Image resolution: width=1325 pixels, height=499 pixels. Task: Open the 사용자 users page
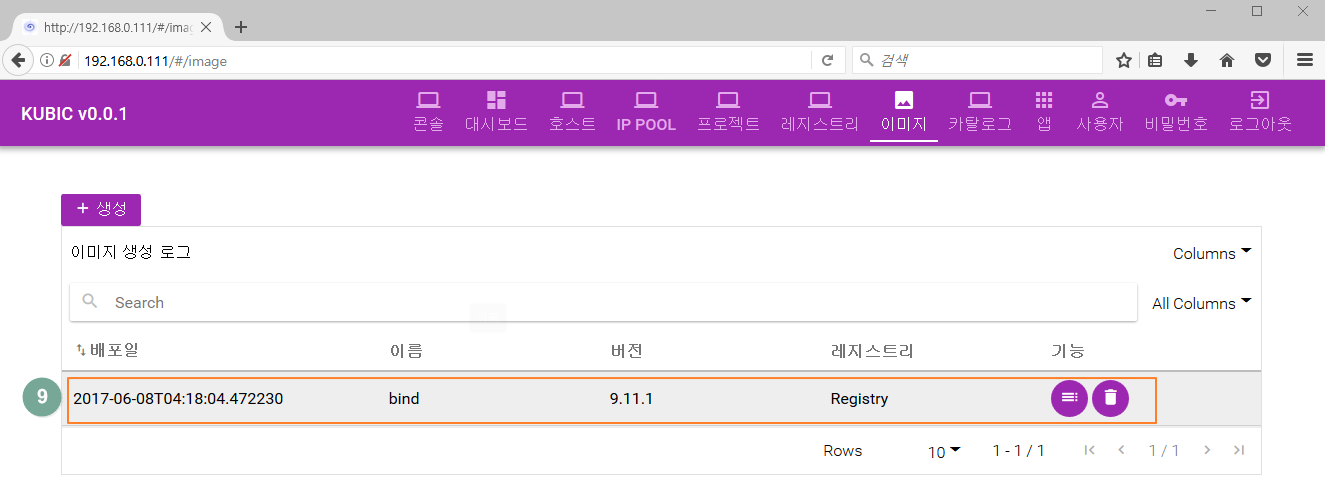coord(1099,111)
